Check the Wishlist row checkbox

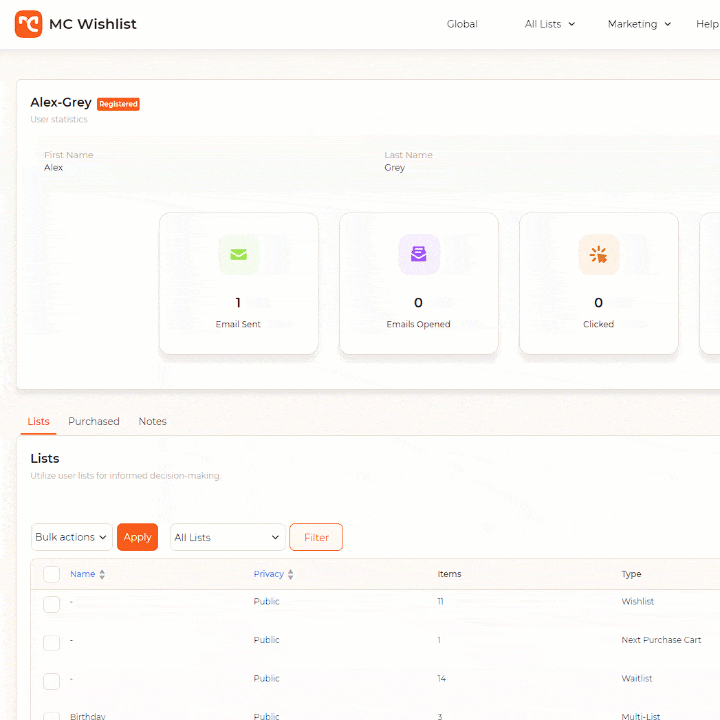tap(52, 604)
